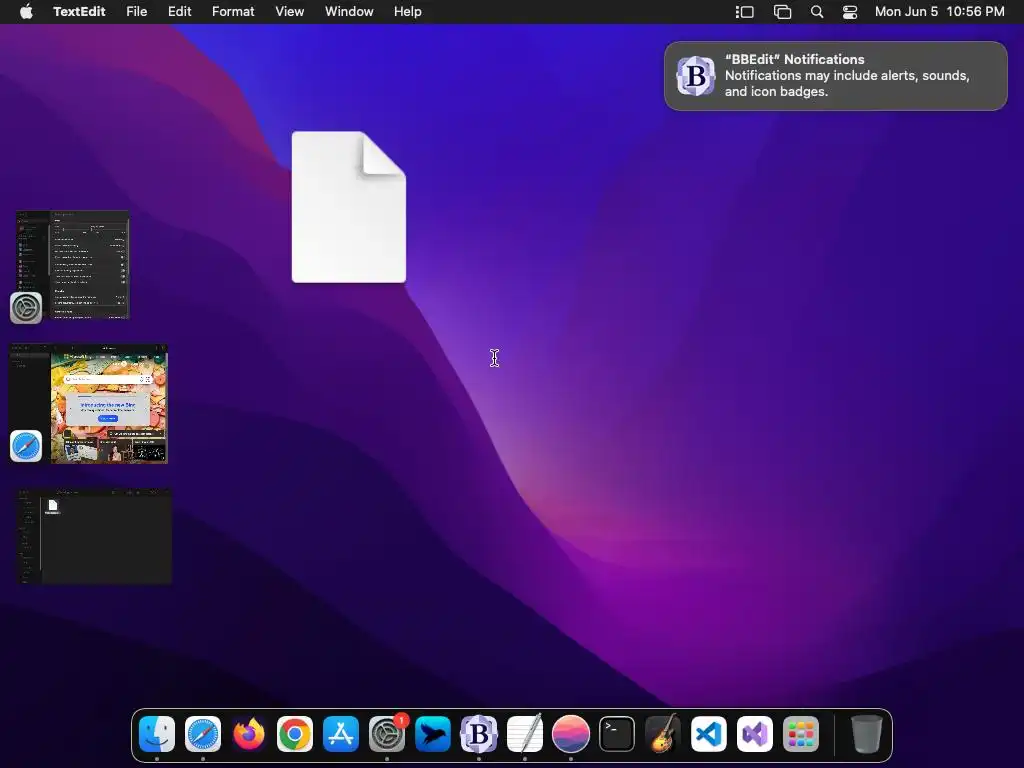Screen dimensions: 1024x768
Task: Click the BBEdit icon in the notification
Action: [x=696, y=76]
